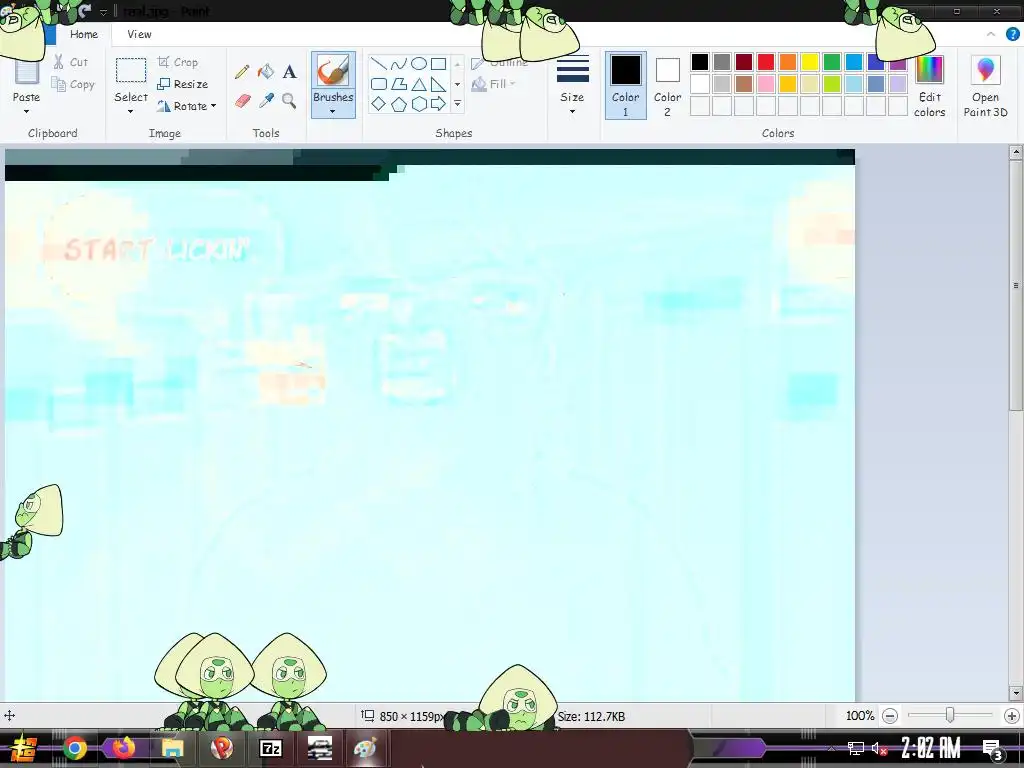Open Edit colors dialog
The image size is (1024, 768).
[x=929, y=86]
